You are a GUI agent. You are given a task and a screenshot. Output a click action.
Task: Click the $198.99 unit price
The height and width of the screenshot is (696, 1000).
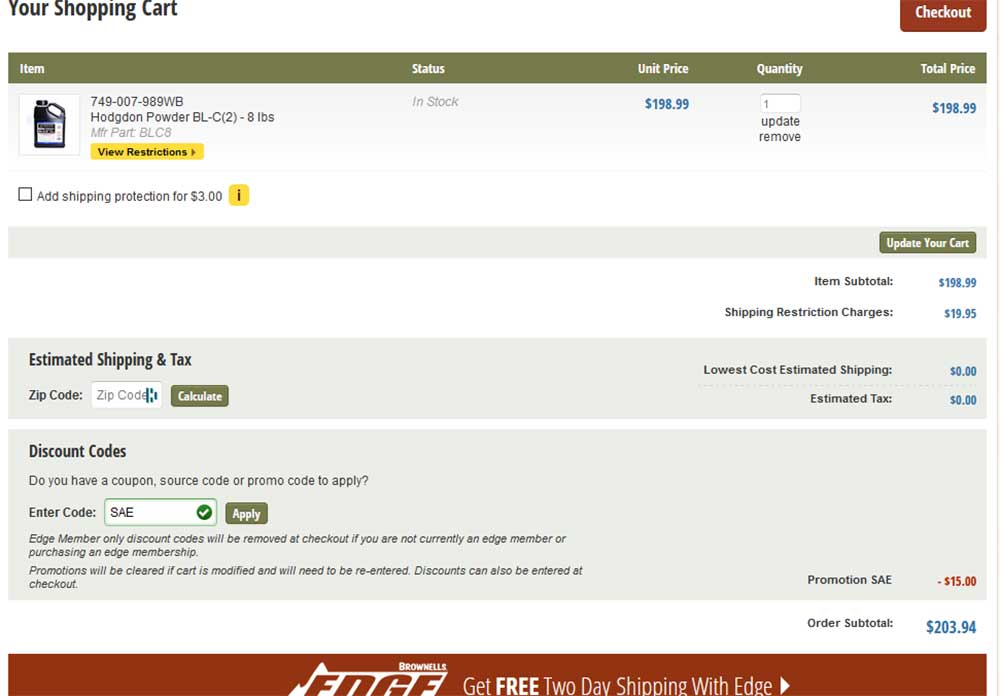click(666, 104)
